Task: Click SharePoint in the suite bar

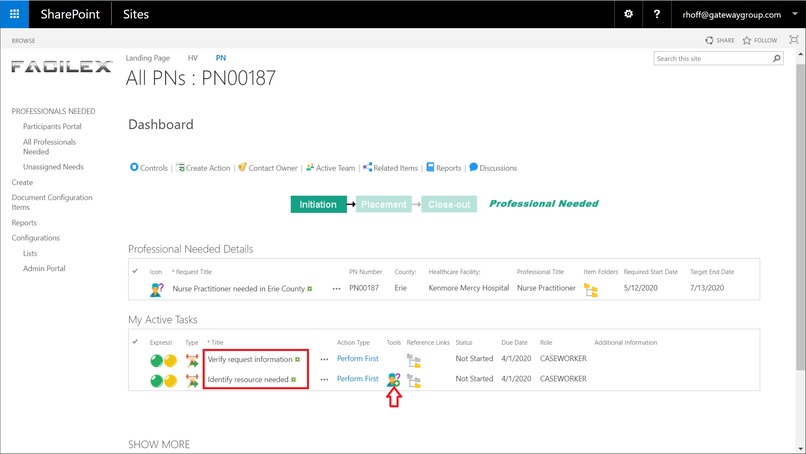Action: (x=70, y=14)
